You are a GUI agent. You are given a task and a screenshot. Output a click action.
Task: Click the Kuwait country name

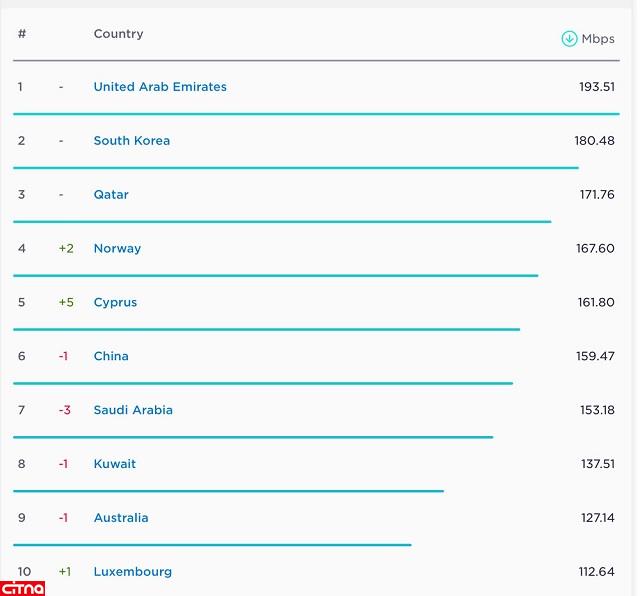tap(114, 465)
